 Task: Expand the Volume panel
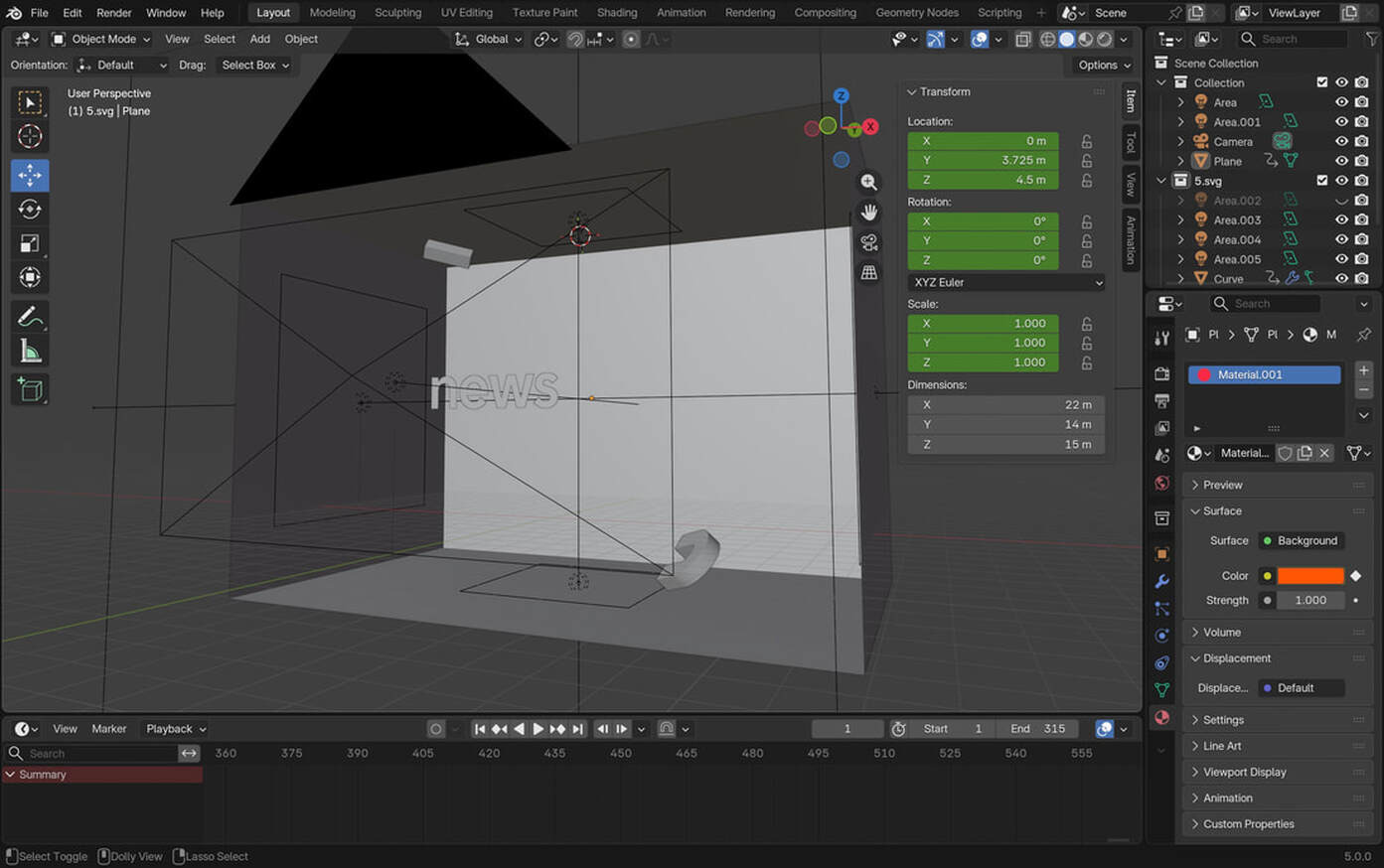pyautogui.click(x=1222, y=633)
